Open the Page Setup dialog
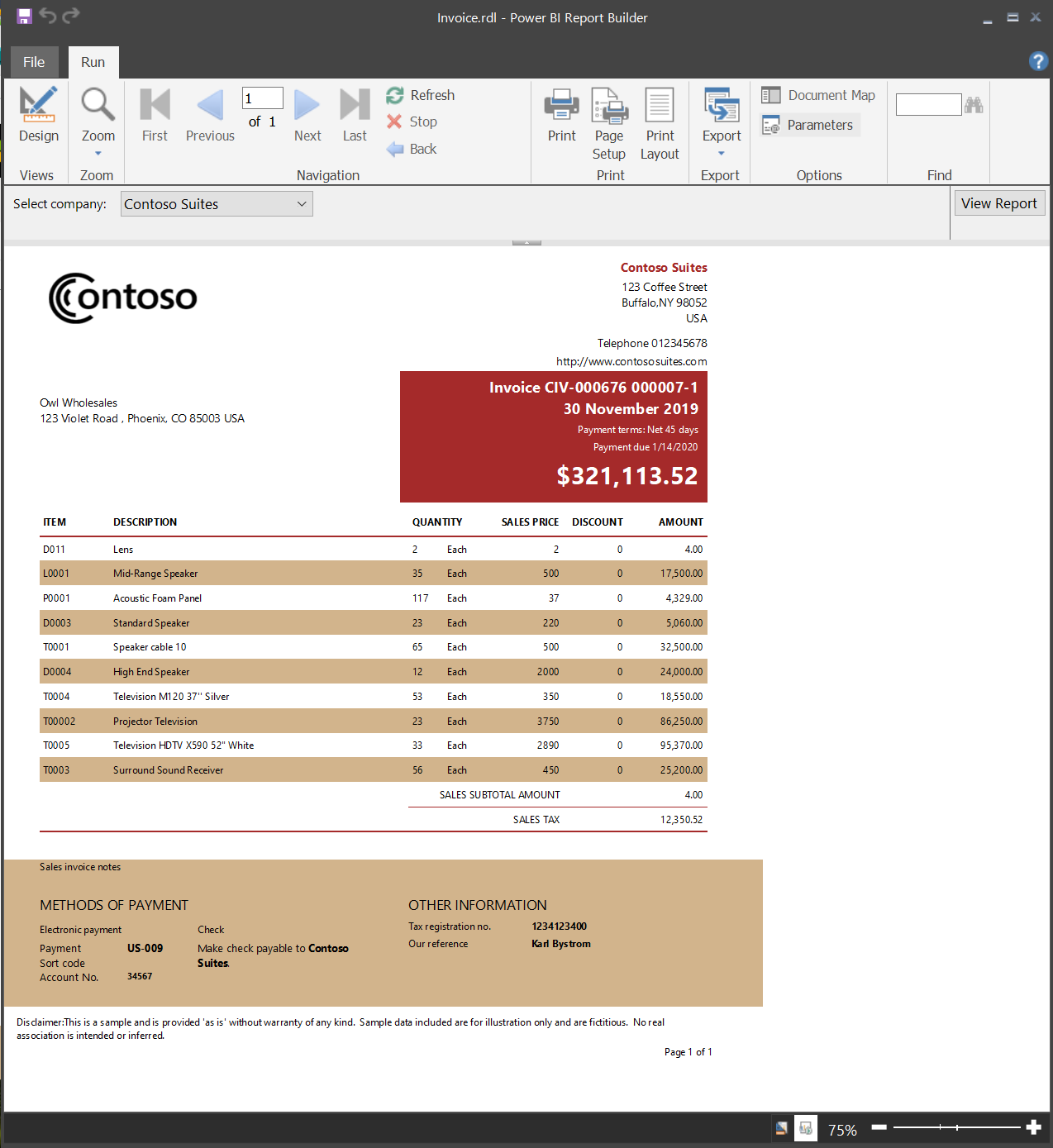The height and width of the screenshot is (1148, 1053). 609,124
